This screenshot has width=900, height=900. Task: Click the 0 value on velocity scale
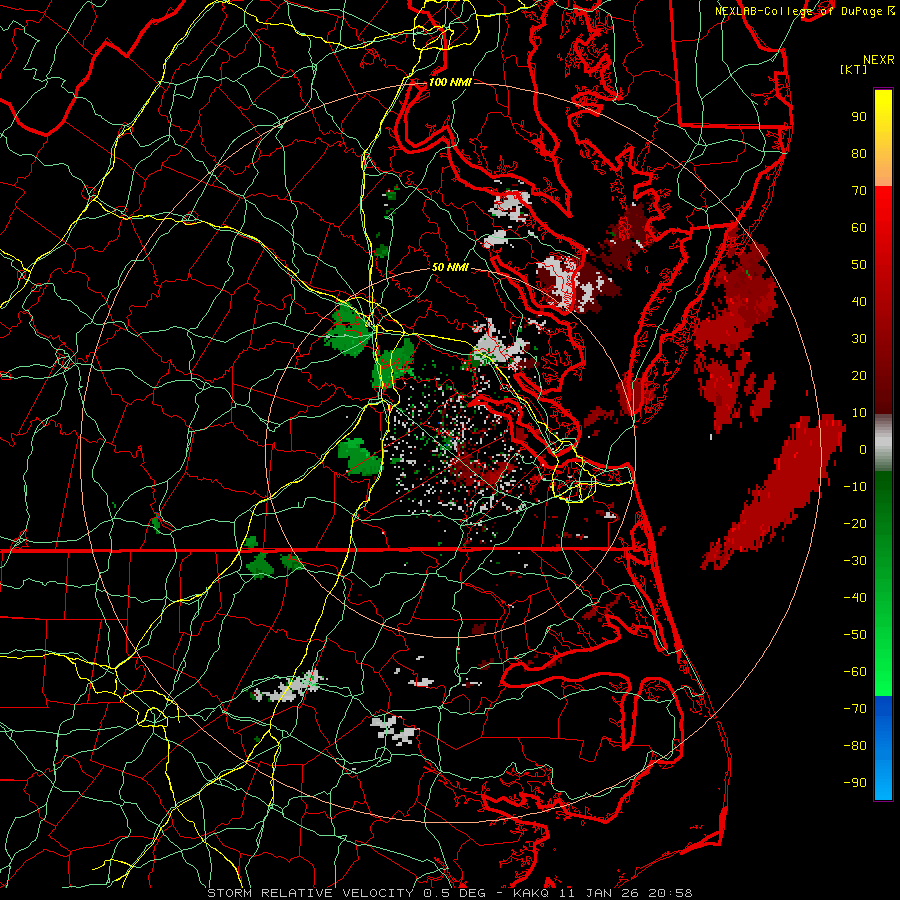pos(863,450)
